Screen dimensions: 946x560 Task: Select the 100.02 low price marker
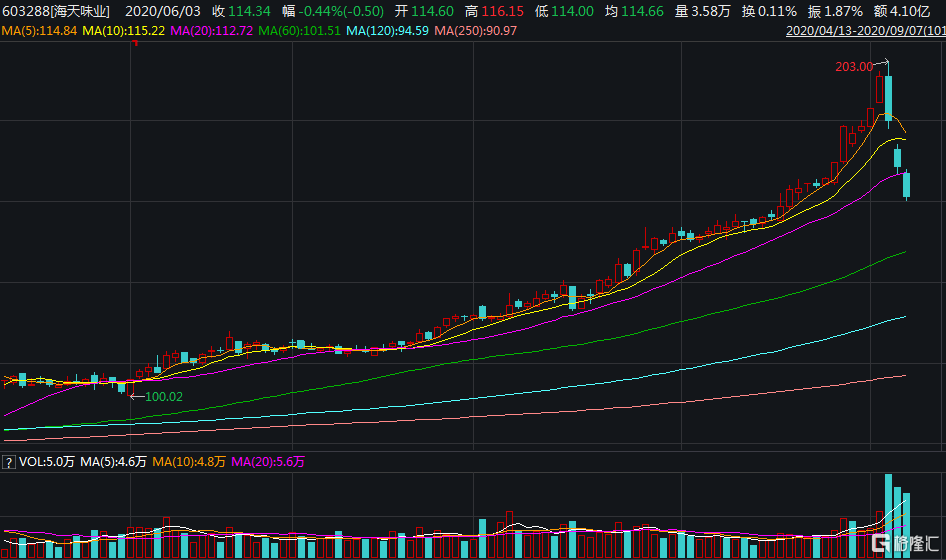click(x=163, y=396)
